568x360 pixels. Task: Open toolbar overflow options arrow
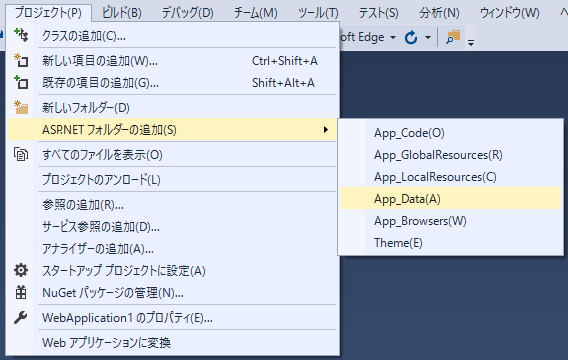tap(471, 43)
